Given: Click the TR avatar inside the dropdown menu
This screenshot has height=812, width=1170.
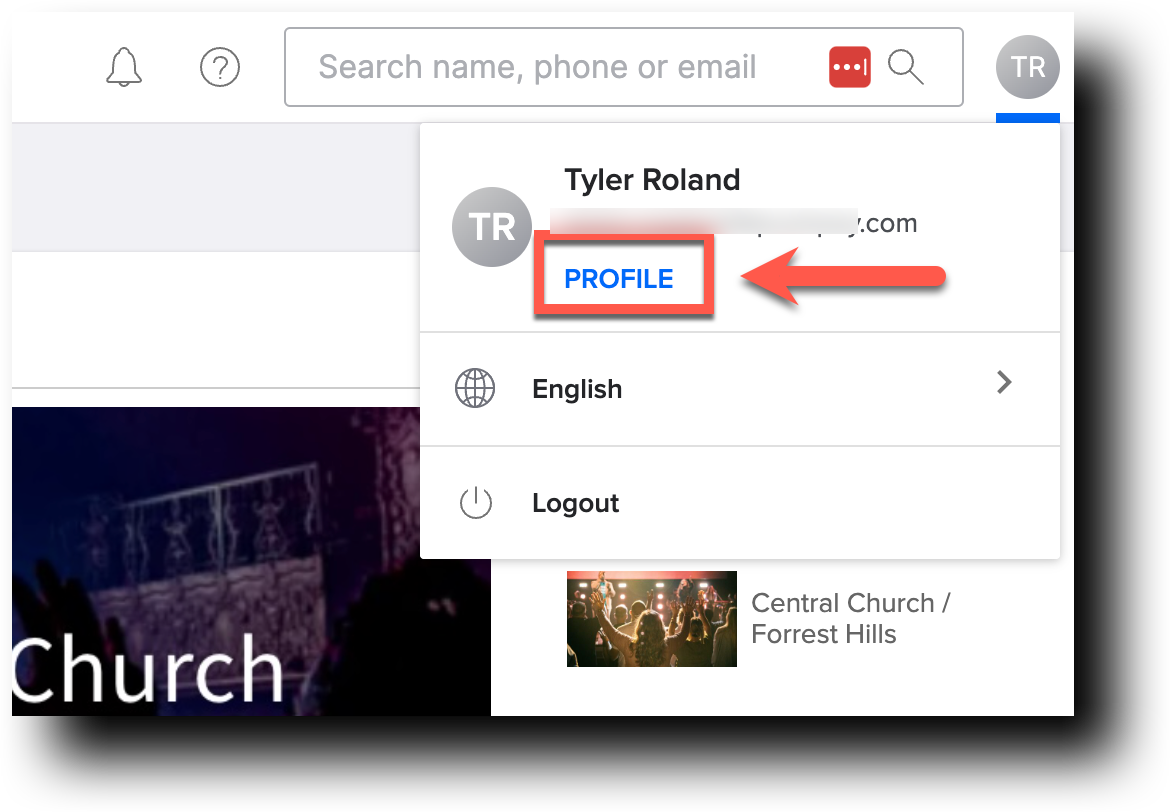Looking at the screenshot, I should [x=492, y=227].
